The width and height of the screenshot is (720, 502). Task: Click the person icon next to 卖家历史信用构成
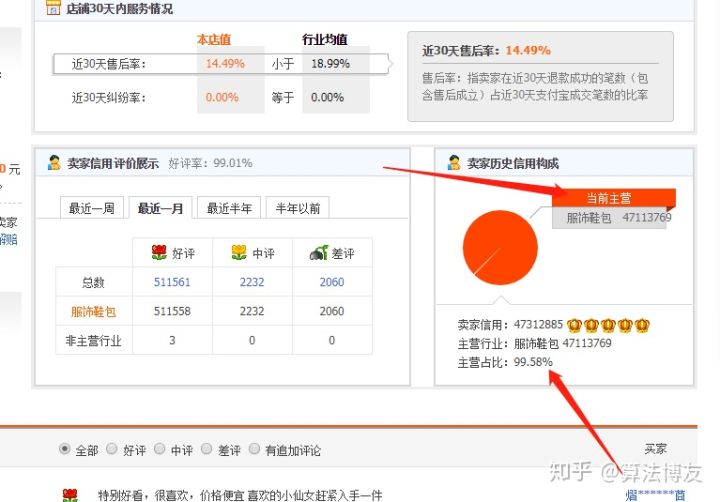454,163
